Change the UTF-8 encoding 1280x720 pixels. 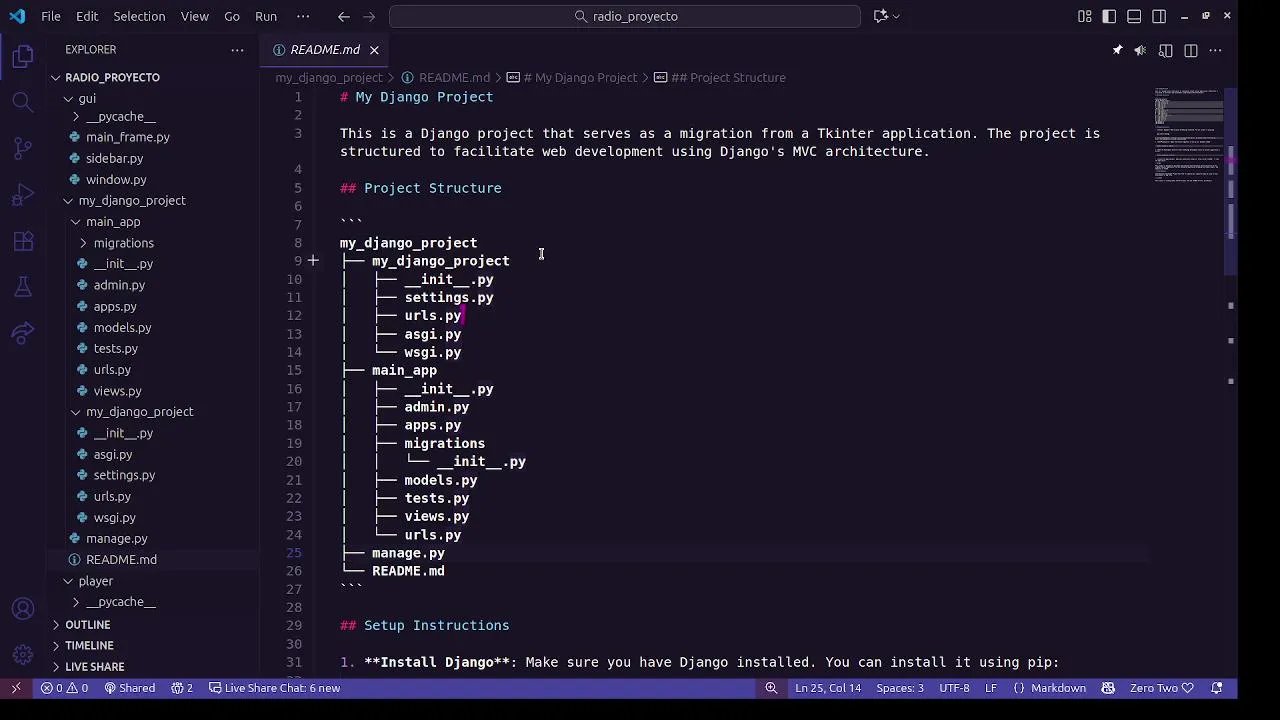click(954, 688)
